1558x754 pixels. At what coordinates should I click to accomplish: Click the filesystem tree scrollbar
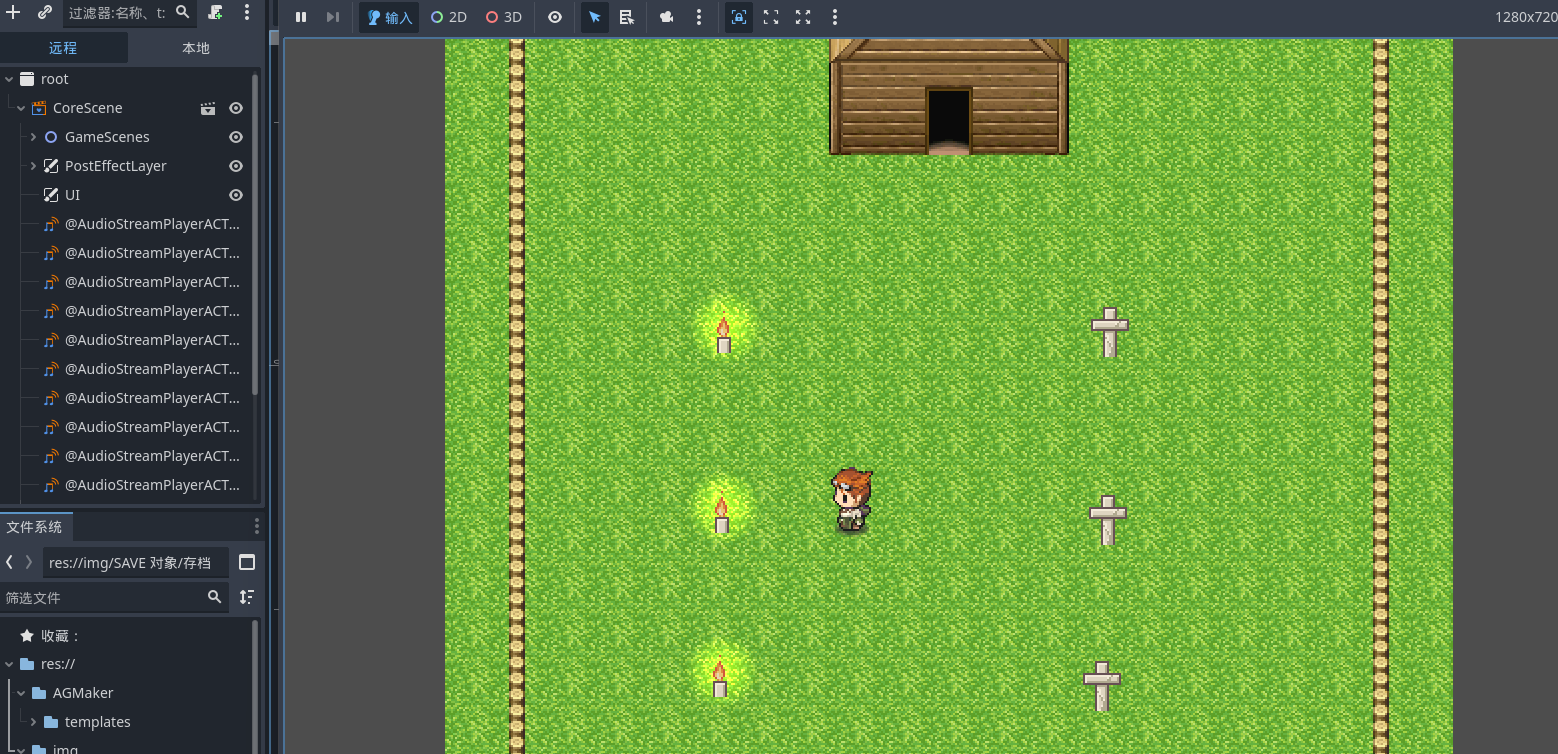point(255,686)
